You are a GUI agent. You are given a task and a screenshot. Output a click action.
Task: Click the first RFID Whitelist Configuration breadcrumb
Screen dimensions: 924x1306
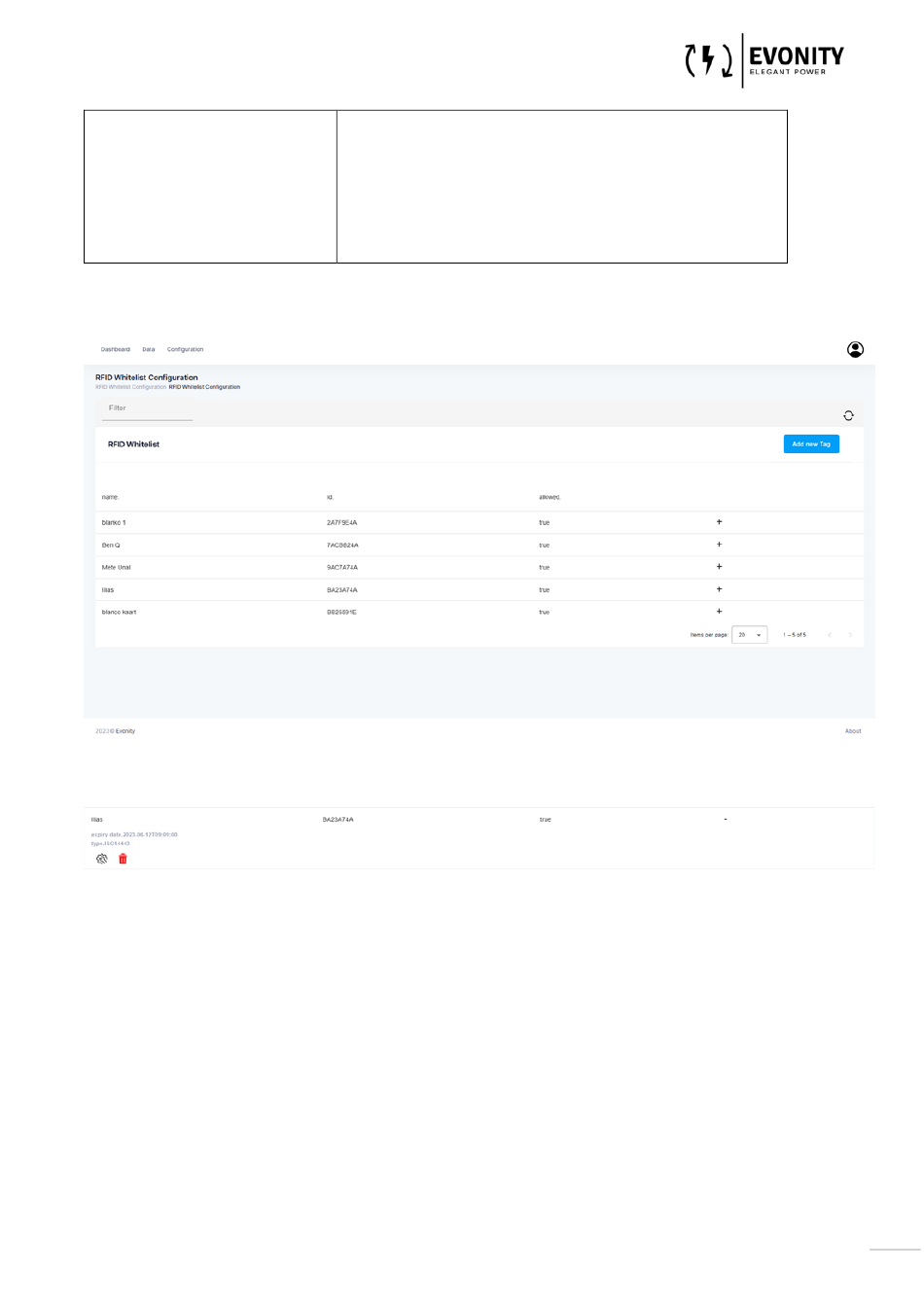(130, 387)
